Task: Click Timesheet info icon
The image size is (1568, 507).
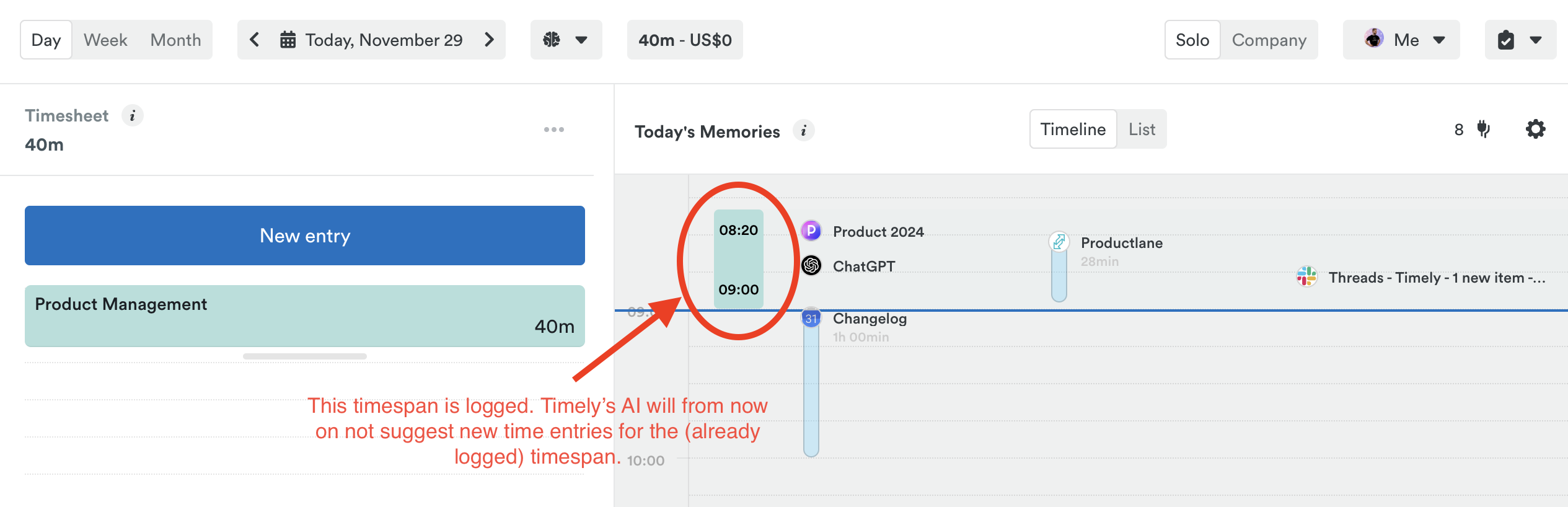Action: click(x=132, y=116)
